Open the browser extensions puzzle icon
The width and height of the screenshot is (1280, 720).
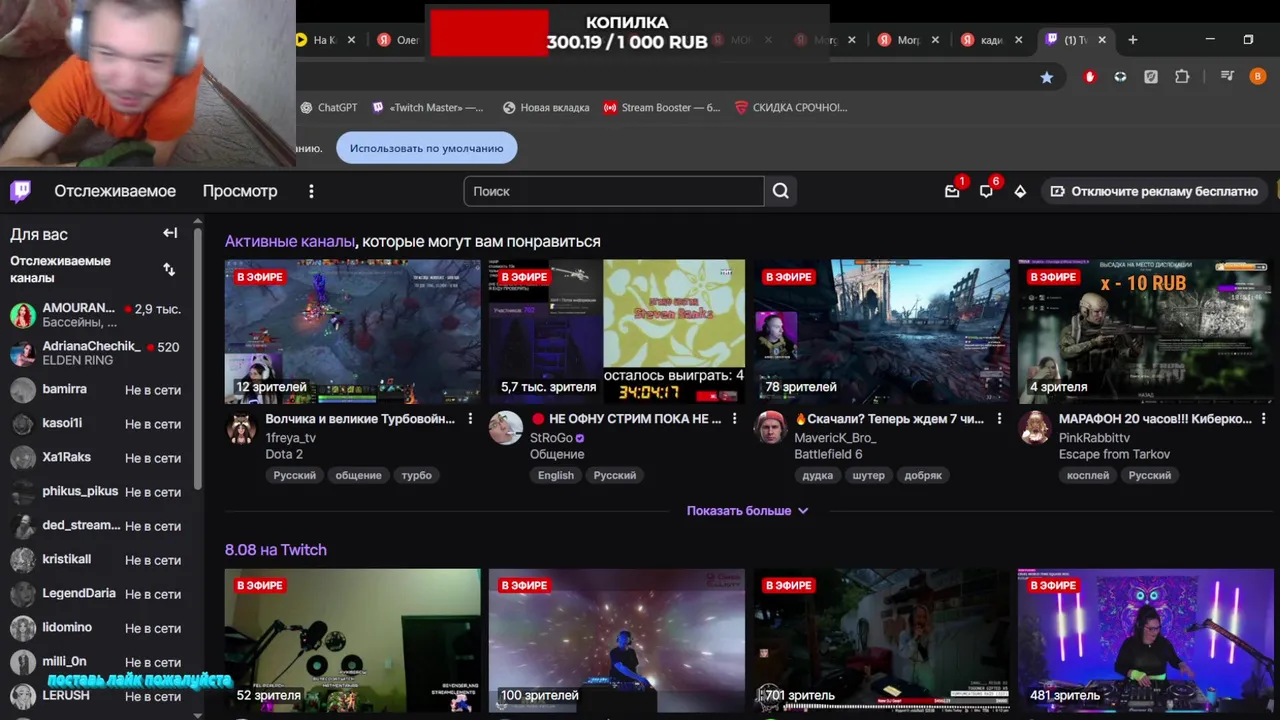(x=1182, y=77)
